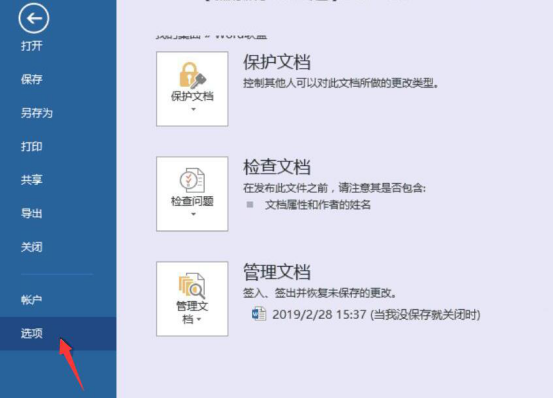Click the Word file icon beside 2019/2/28
This screenshot has width=554, height=398.
259,314
